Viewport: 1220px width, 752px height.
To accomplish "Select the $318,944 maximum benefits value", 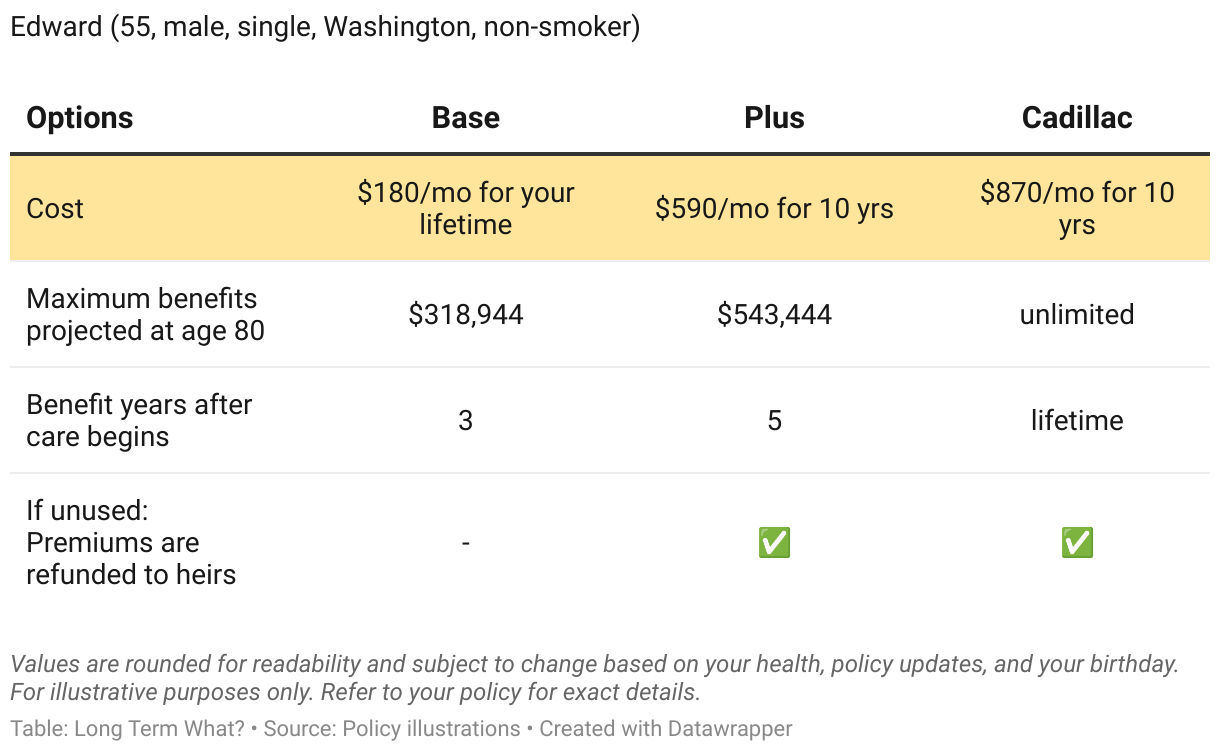I will (x=465, y=315).
